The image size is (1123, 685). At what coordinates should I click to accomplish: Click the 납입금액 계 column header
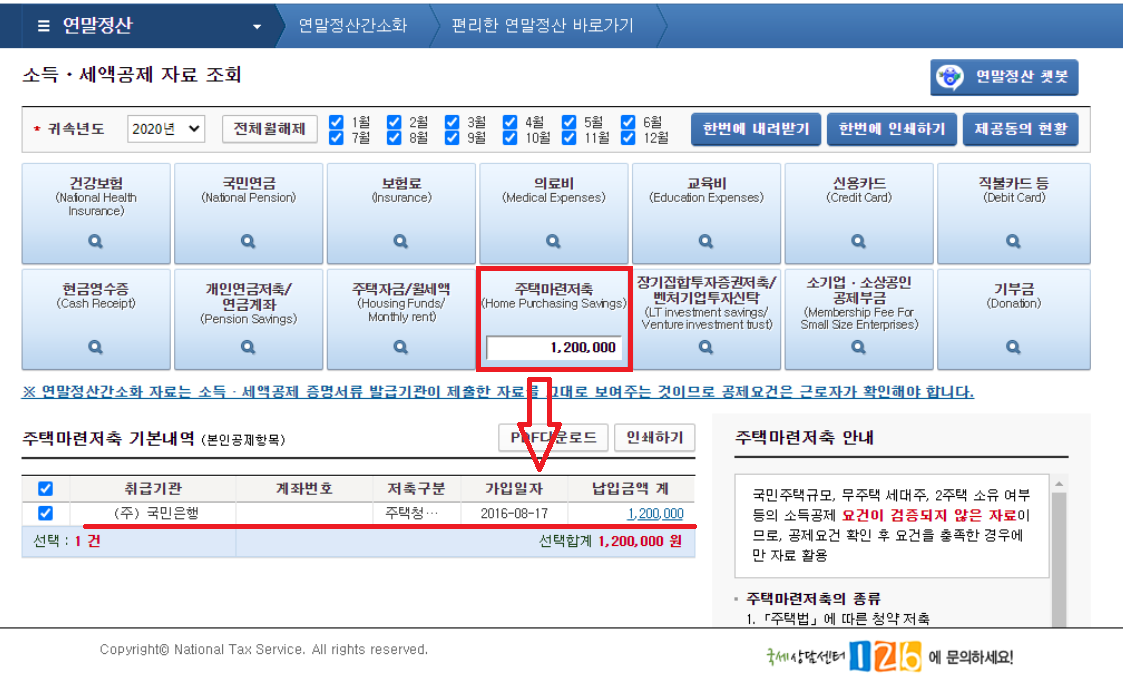(x=631, y=489)
